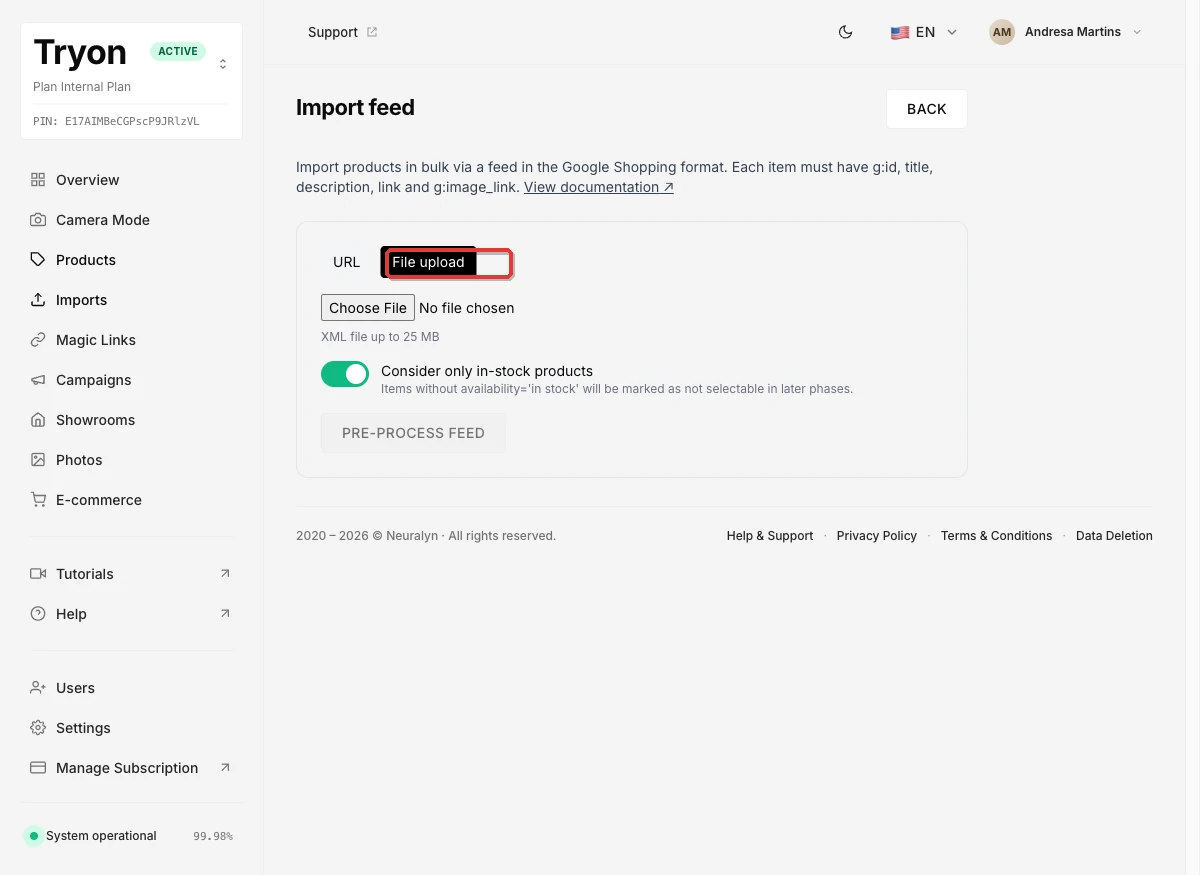Click the Camera Mode camera icon
The image size is (1200, 875).
[38, 220]
